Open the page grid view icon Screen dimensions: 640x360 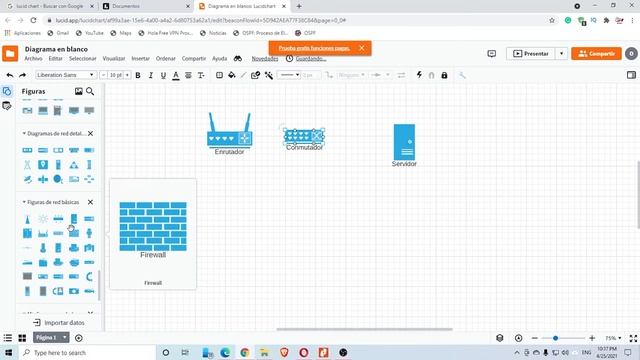(x=22, y=338)
